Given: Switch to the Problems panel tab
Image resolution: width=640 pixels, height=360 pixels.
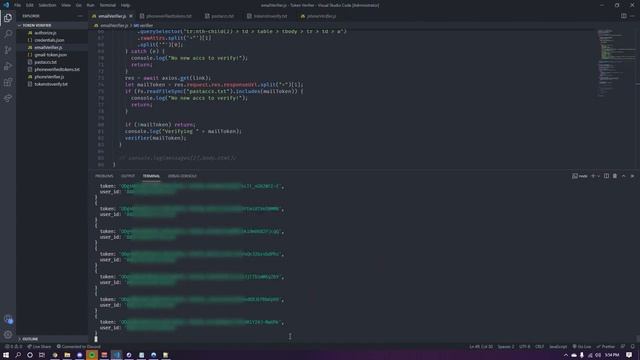Looking at the screenshot, I should (104, 176).
